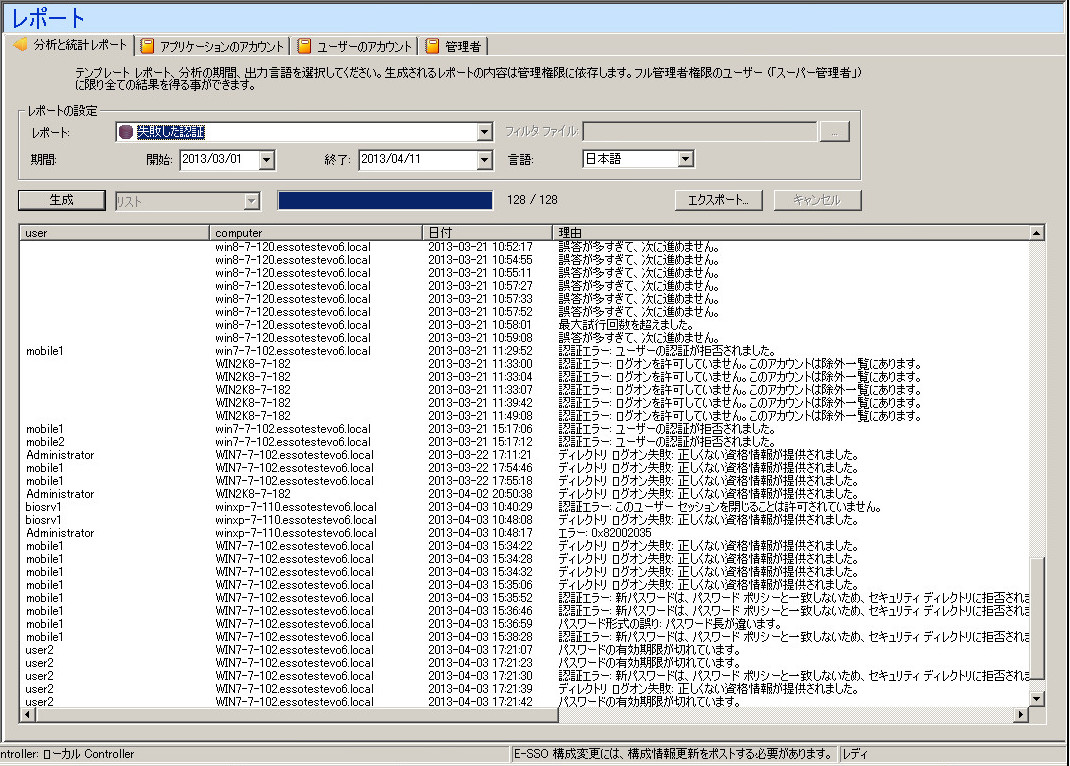Click the エクスポート... button
The image size is (1070, 766).
tap(718, 200)
